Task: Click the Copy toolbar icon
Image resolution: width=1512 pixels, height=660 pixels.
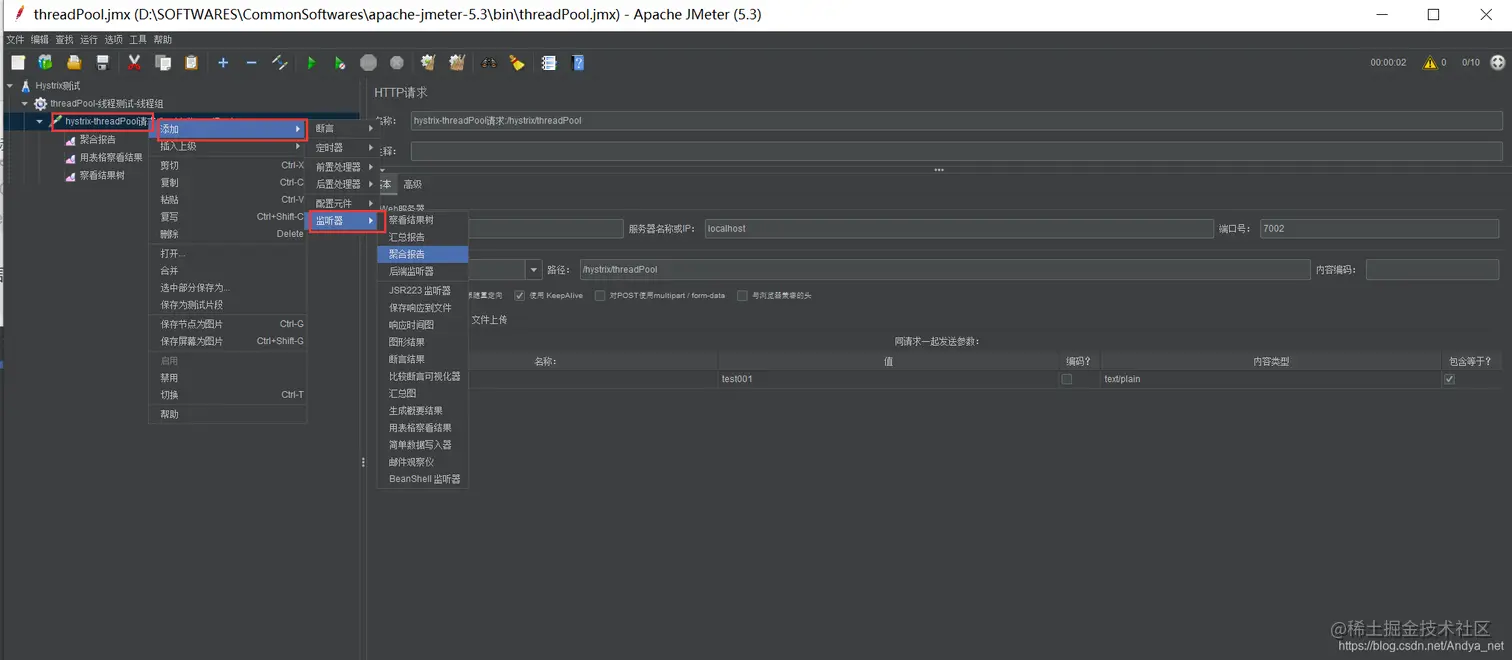Action: pos(163,63)
